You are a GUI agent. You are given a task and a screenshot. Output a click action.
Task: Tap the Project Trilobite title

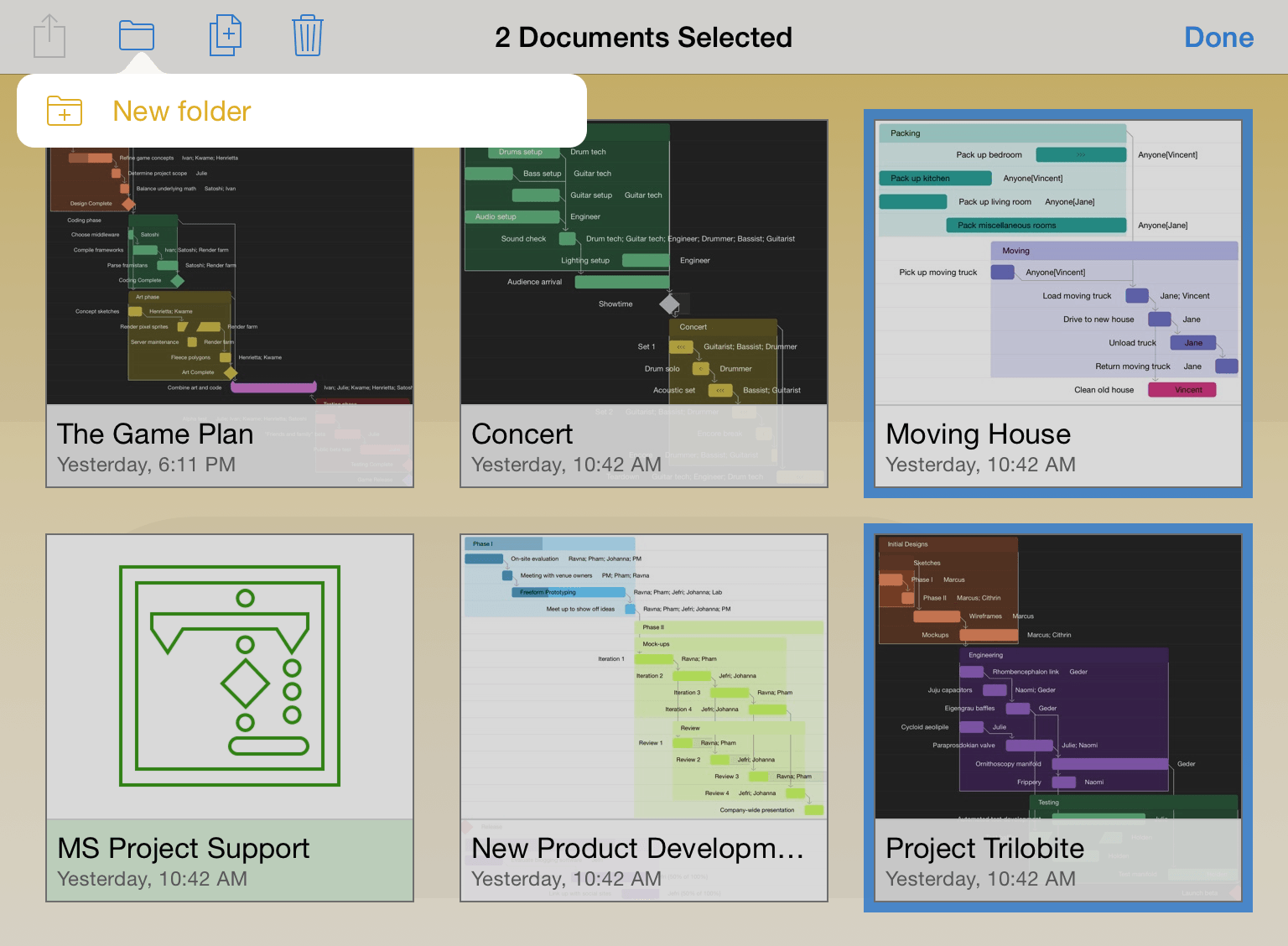pyautogui.click(x=985, y=848)
